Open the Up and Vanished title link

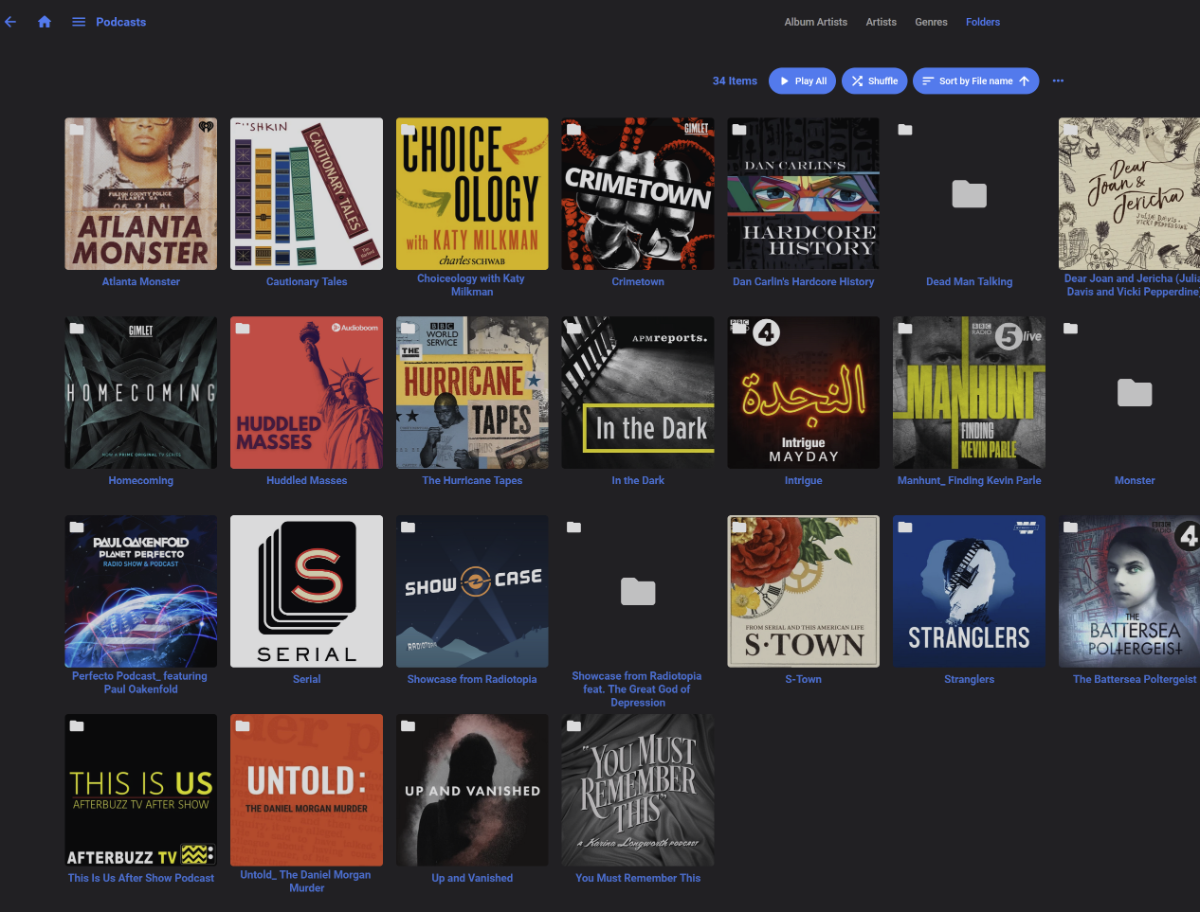(x=472, y=878)
